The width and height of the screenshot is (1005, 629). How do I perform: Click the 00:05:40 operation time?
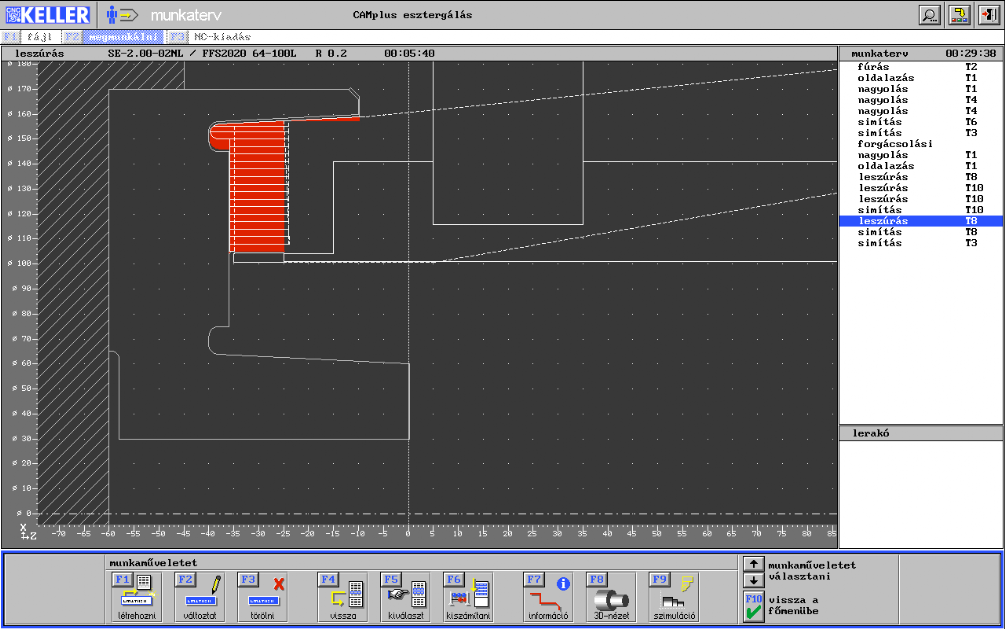(410, 53)
